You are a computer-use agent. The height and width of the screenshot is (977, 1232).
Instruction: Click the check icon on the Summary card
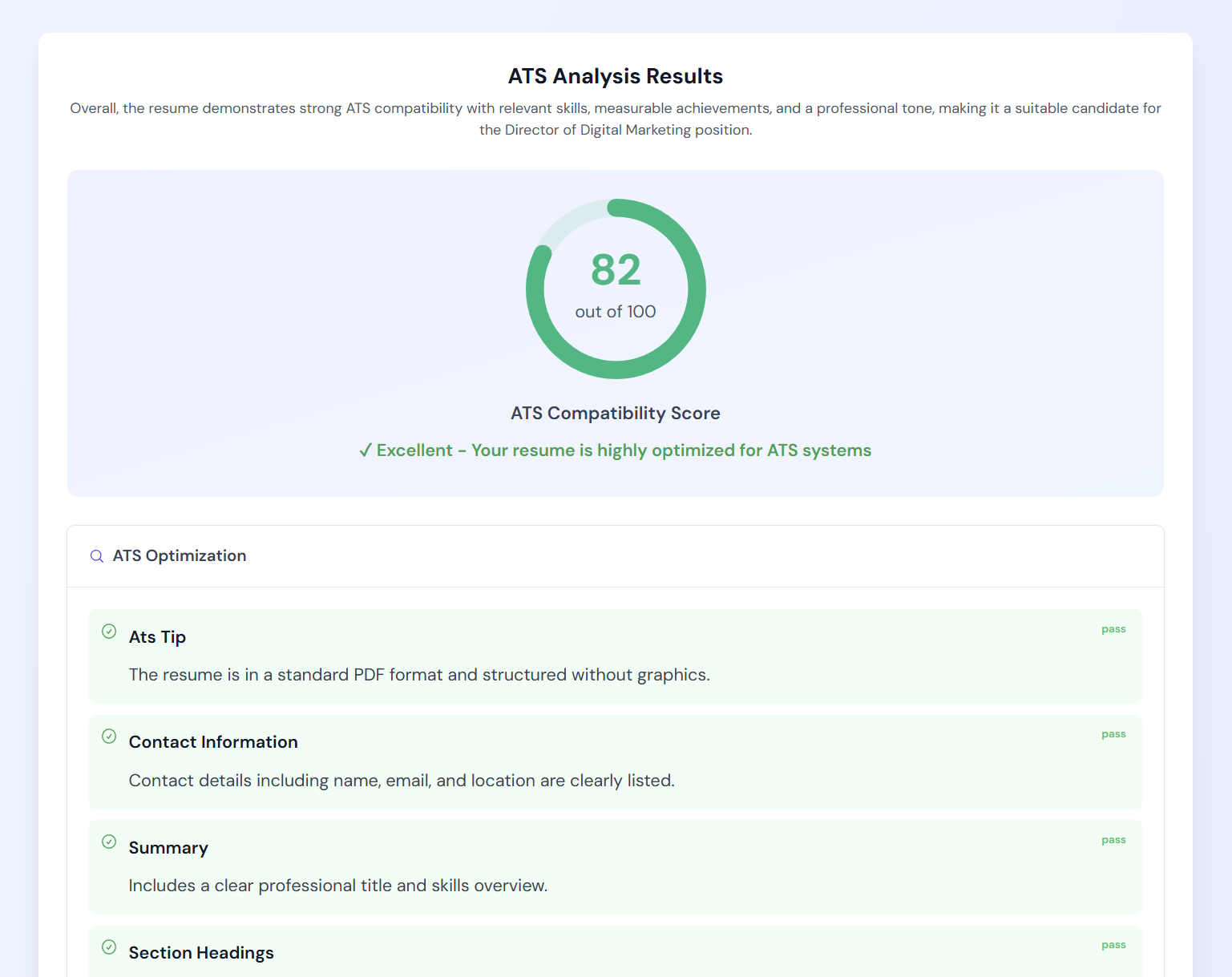(x=109, y=842)
